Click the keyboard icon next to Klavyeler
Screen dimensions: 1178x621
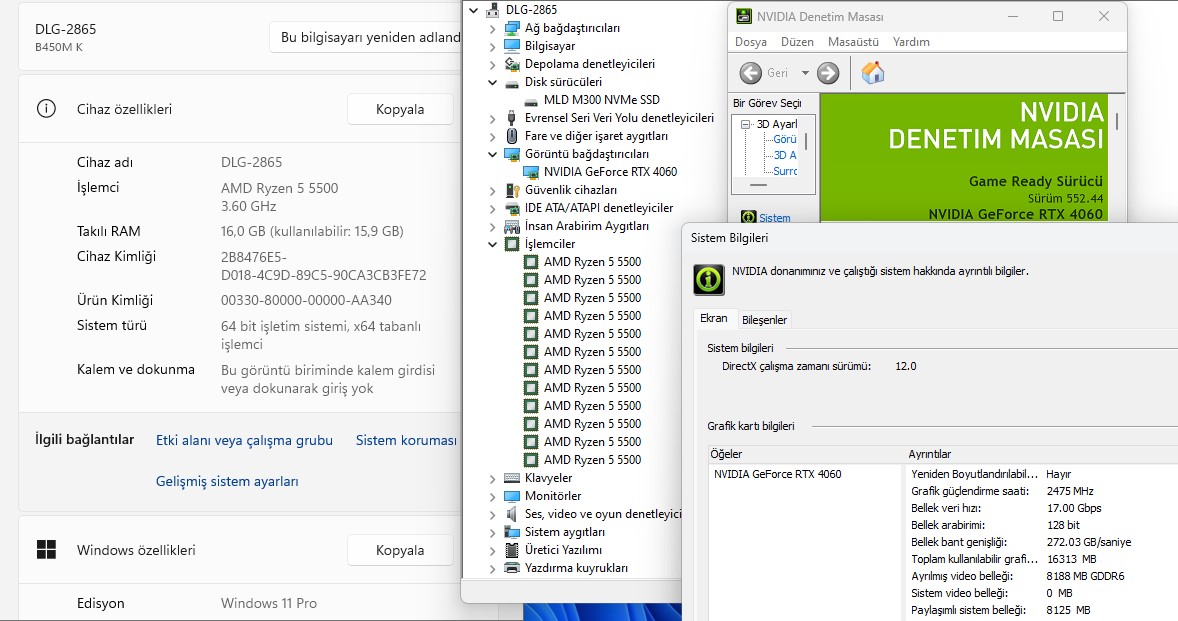coord(512,478)
